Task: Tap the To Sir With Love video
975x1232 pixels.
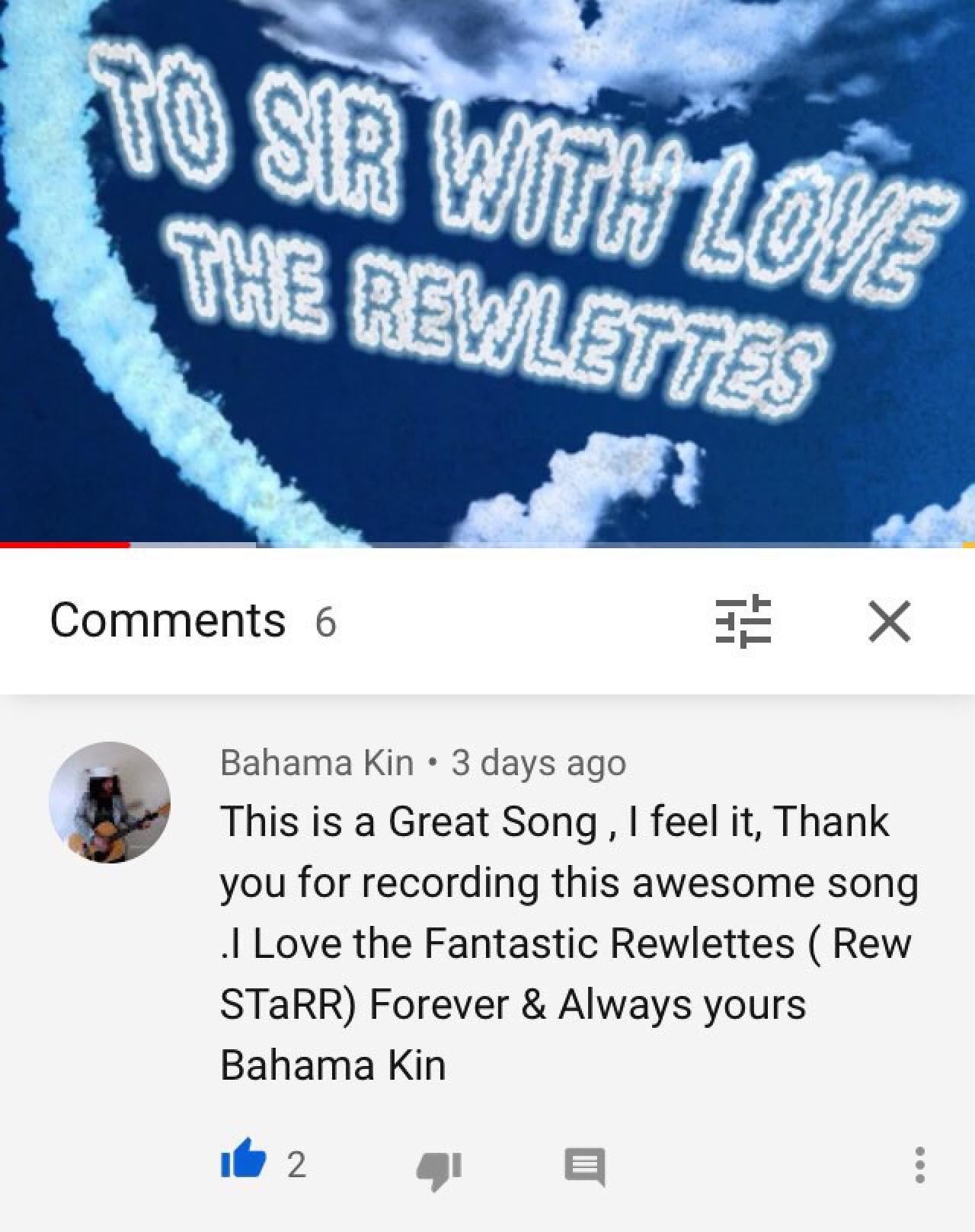Action: (x=487, y=270)
